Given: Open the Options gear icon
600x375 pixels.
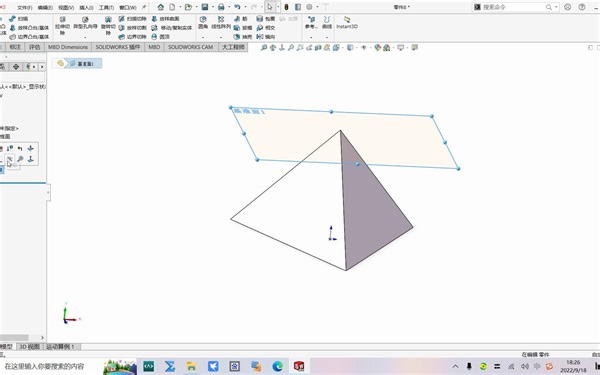Looking at the screenshot, I should pos(309,7).
